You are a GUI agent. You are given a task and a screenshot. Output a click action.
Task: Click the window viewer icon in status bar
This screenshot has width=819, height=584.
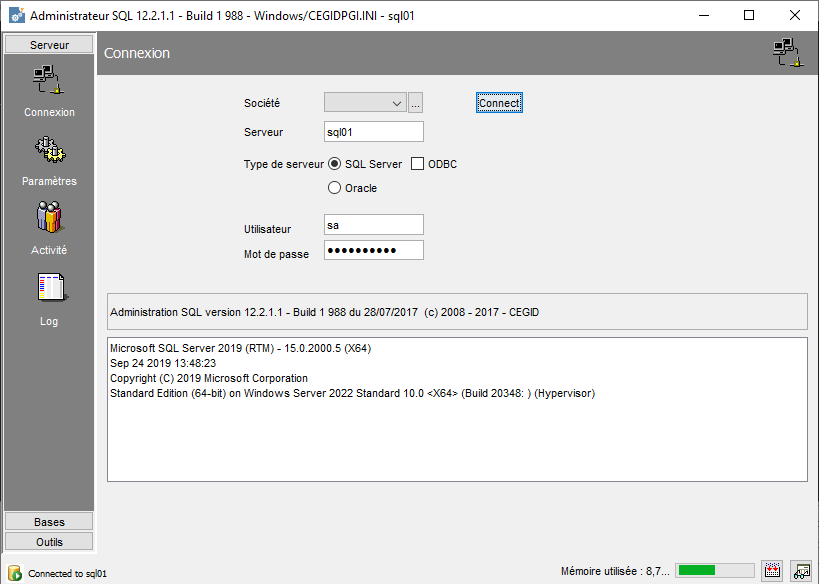(x=801, y=571)
